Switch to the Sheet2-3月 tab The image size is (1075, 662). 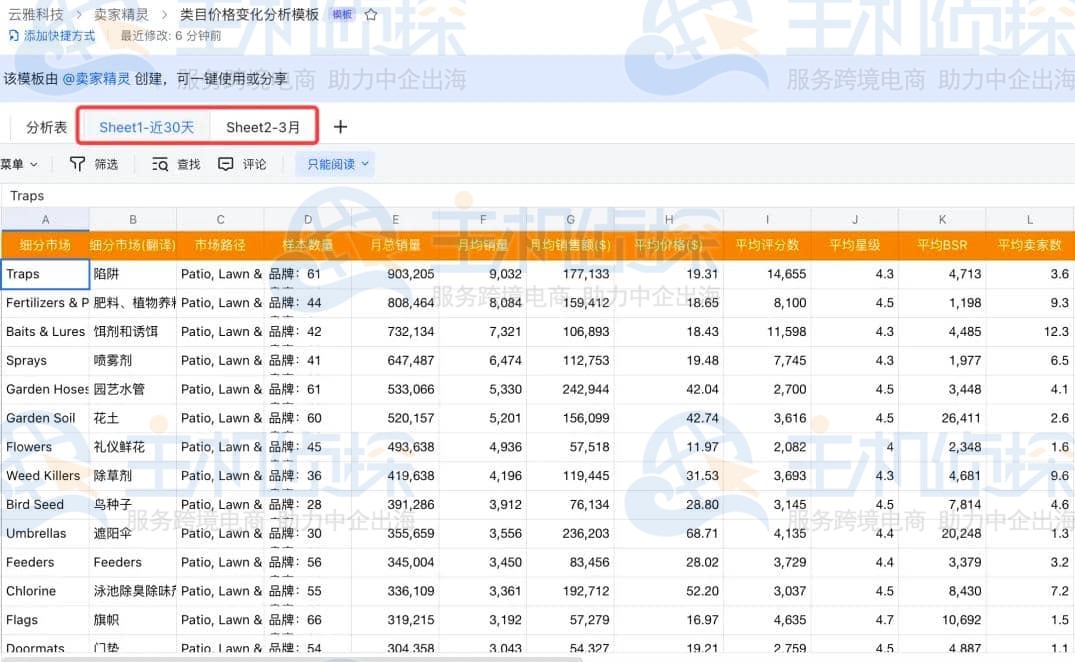coord(263,127)
